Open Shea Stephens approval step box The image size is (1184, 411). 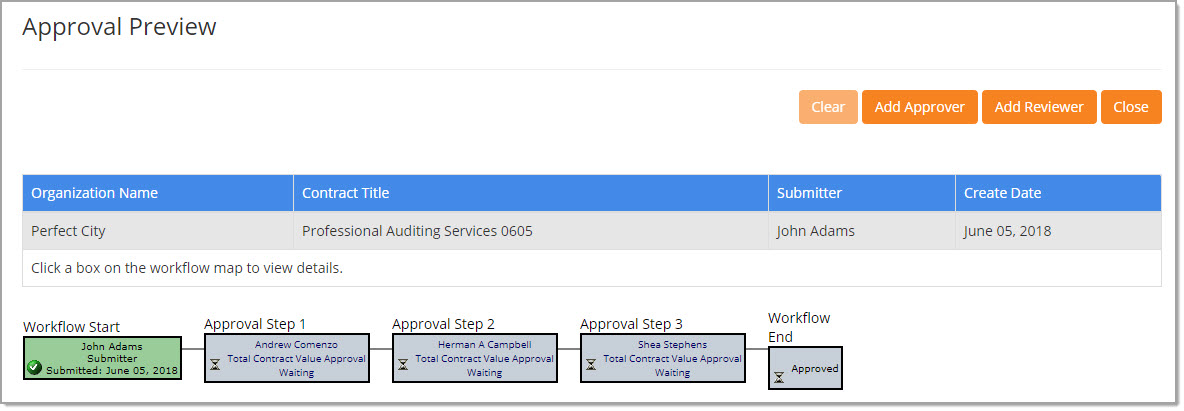tap(663, 358)
